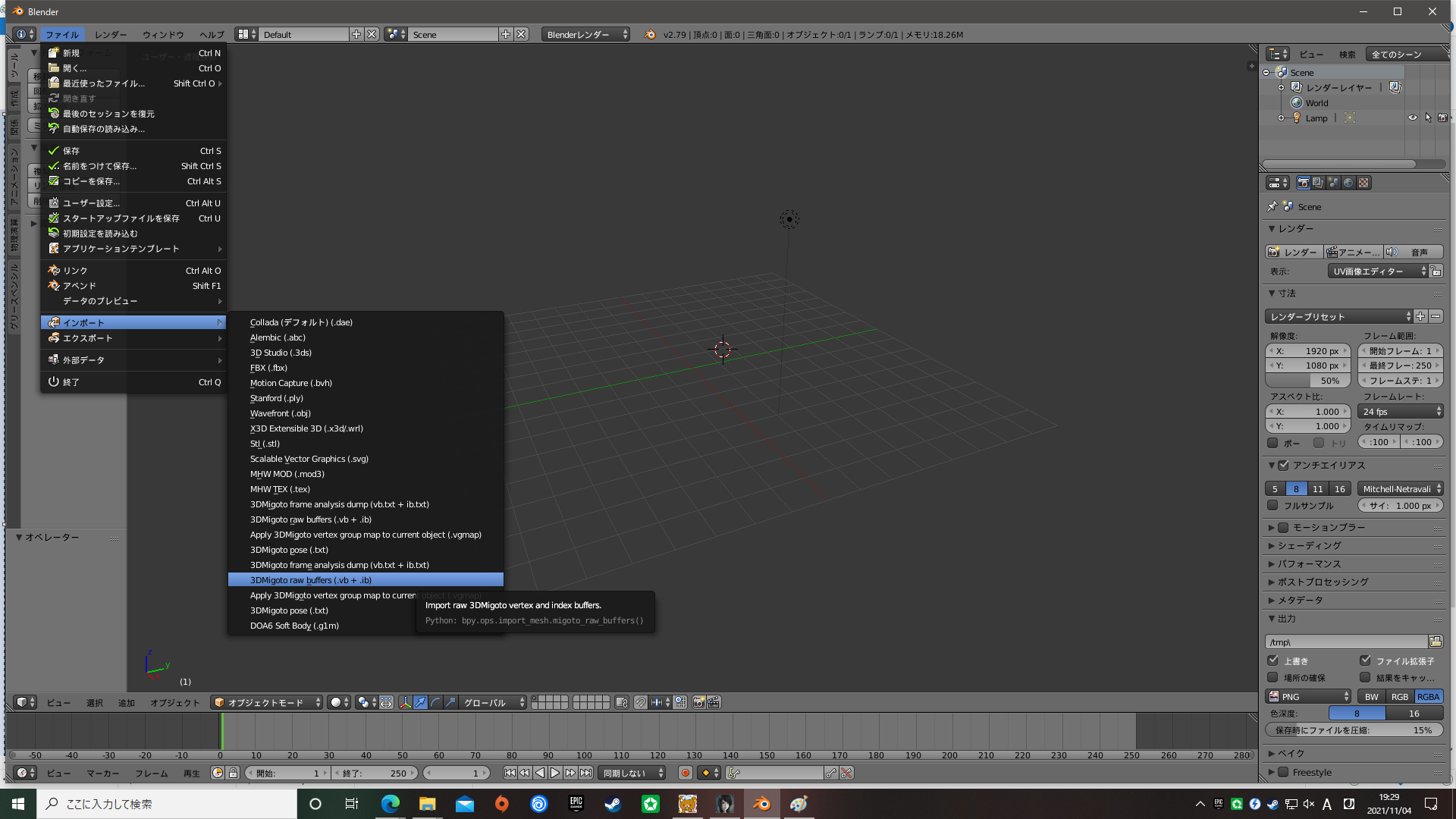Enable the 場所の確保 checkbox

point(1272,677)
